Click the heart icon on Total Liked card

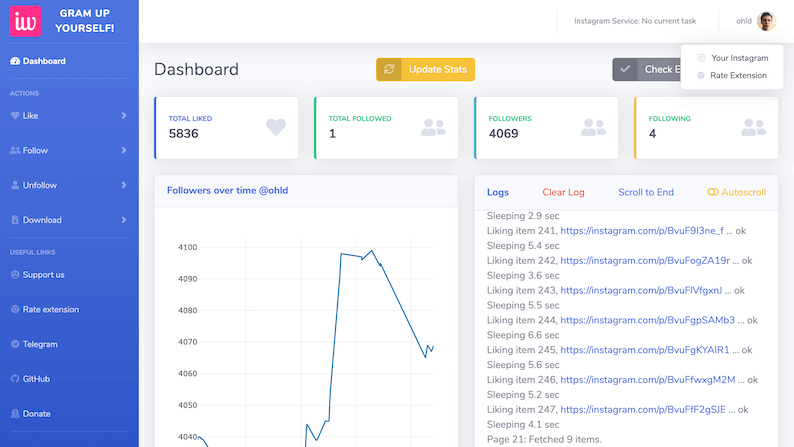pos(276,127)
